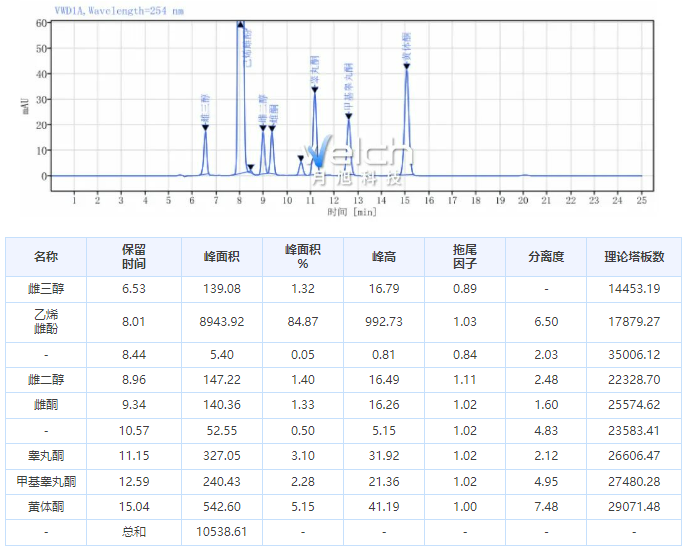The image size is (688, 553).
Task: Click the 黄体酮 peak marker triangle
Action: coord(407,67)
